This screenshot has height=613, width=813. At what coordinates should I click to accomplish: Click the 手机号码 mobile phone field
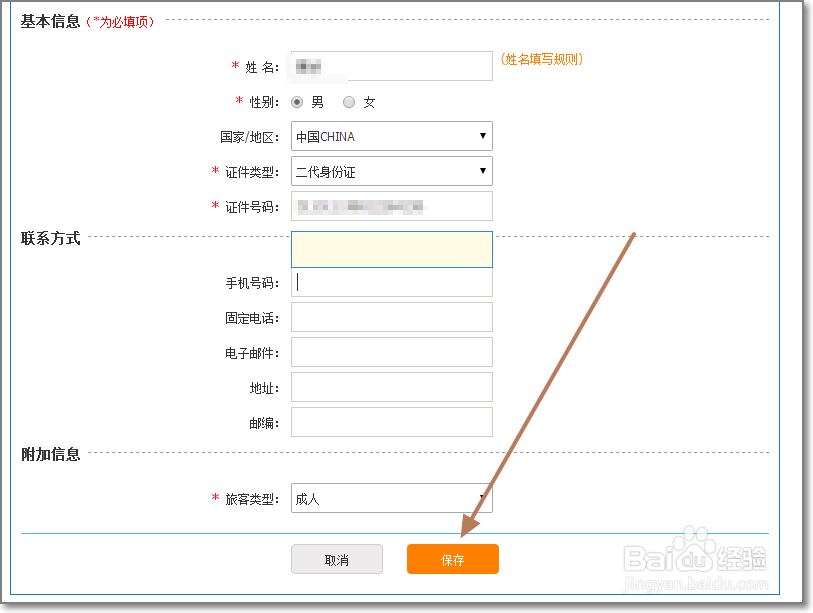point(390,283)
